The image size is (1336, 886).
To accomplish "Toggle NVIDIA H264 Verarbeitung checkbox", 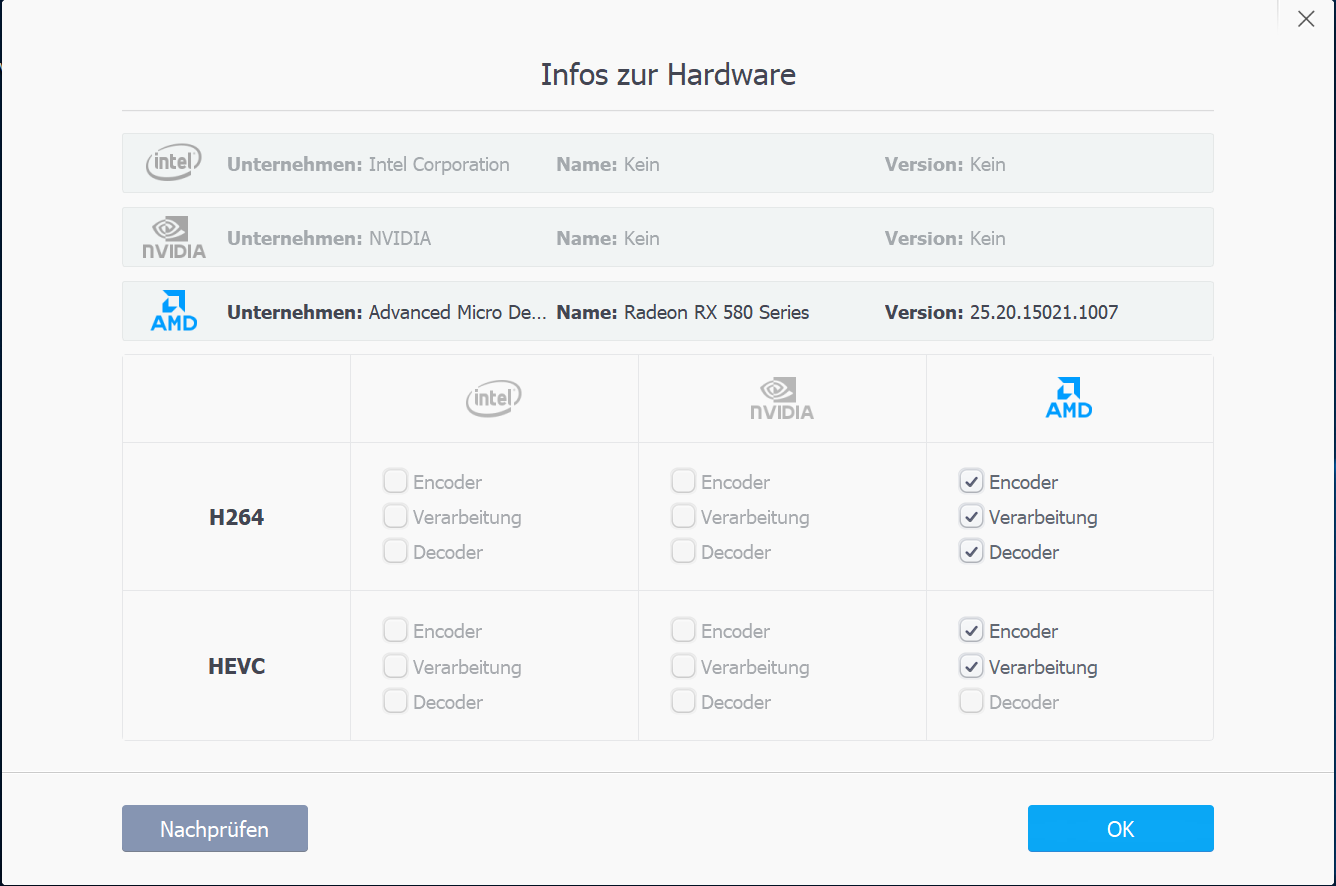I will coord(683,517).
